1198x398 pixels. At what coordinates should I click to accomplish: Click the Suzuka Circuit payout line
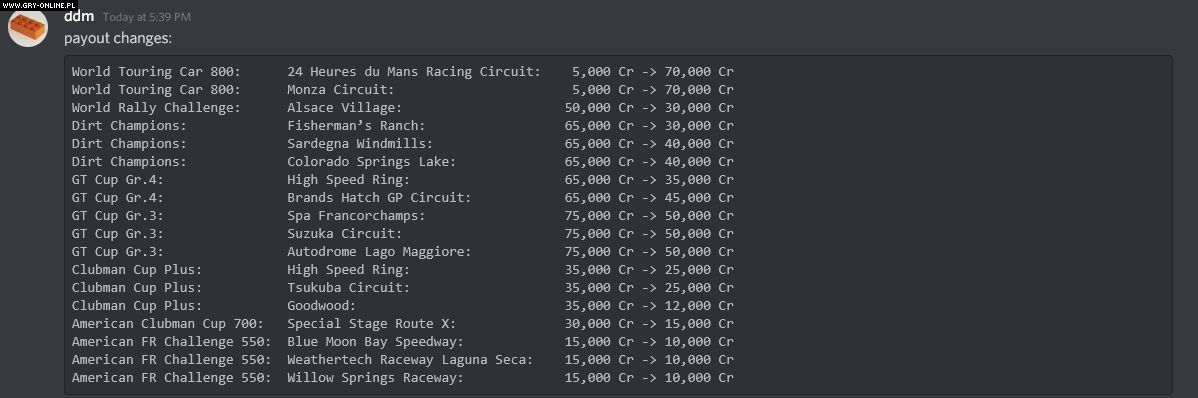point(403,234)
